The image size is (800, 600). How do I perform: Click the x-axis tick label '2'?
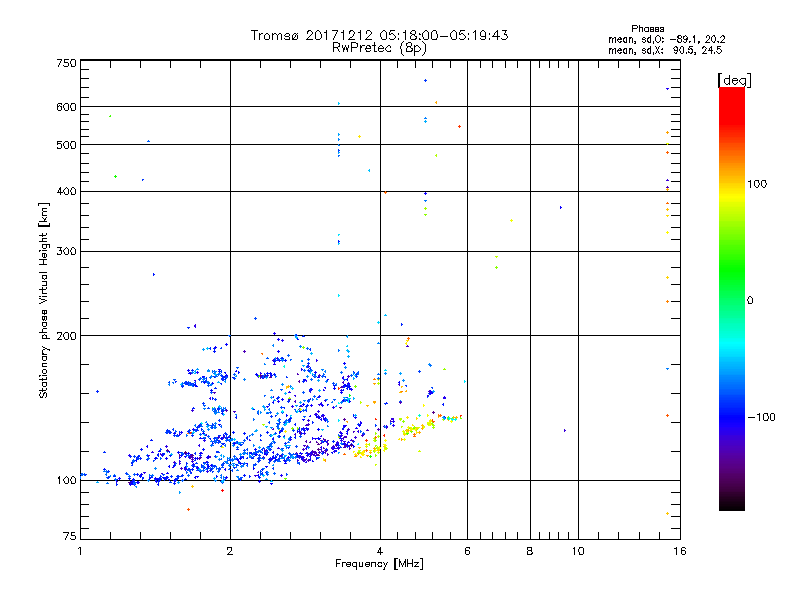230,551
